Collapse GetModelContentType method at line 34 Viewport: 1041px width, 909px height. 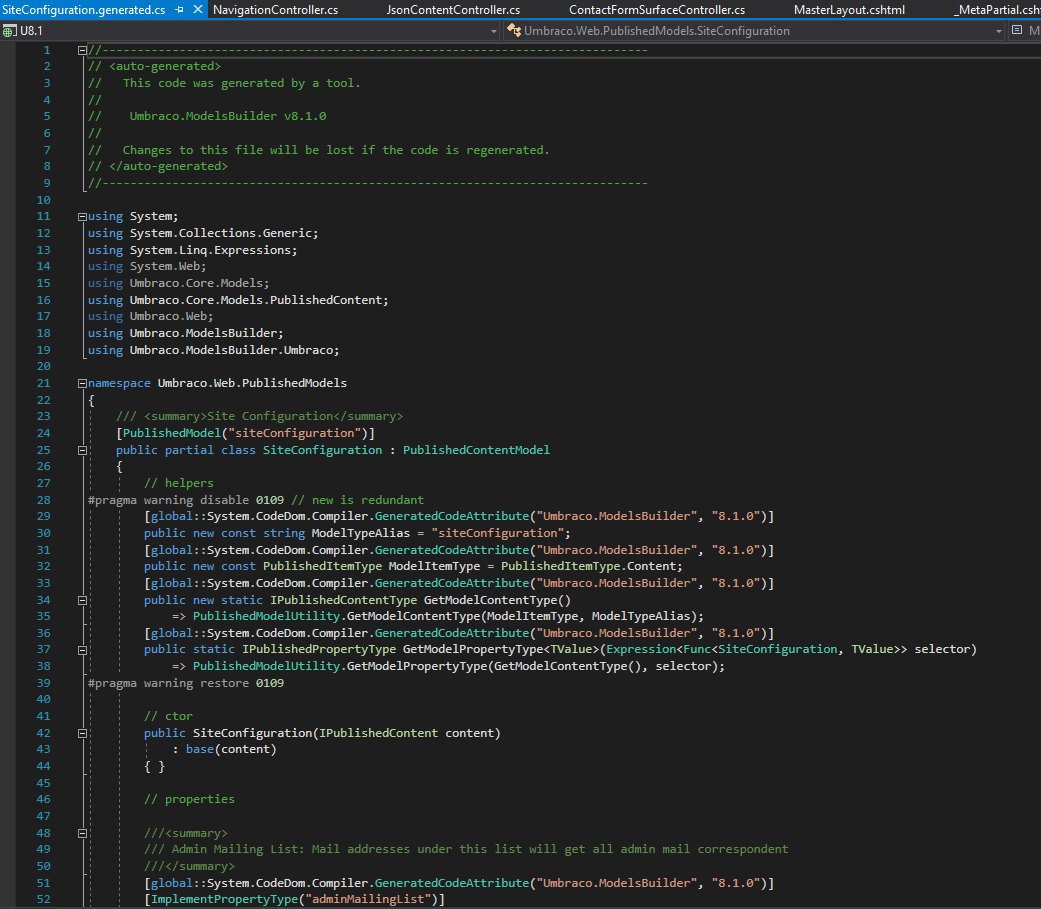(x=82, y=600)
